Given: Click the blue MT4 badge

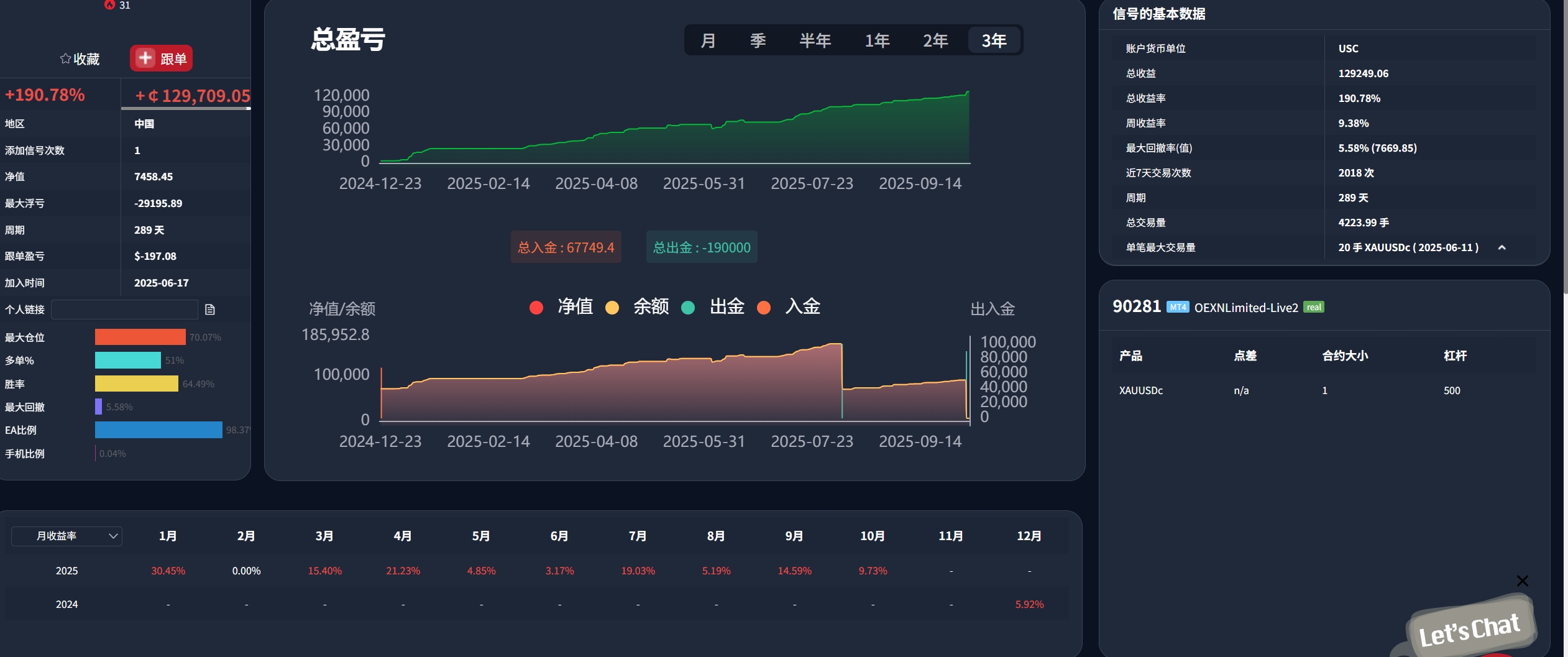Looking at the screenshot, I should pos(1177,307).
